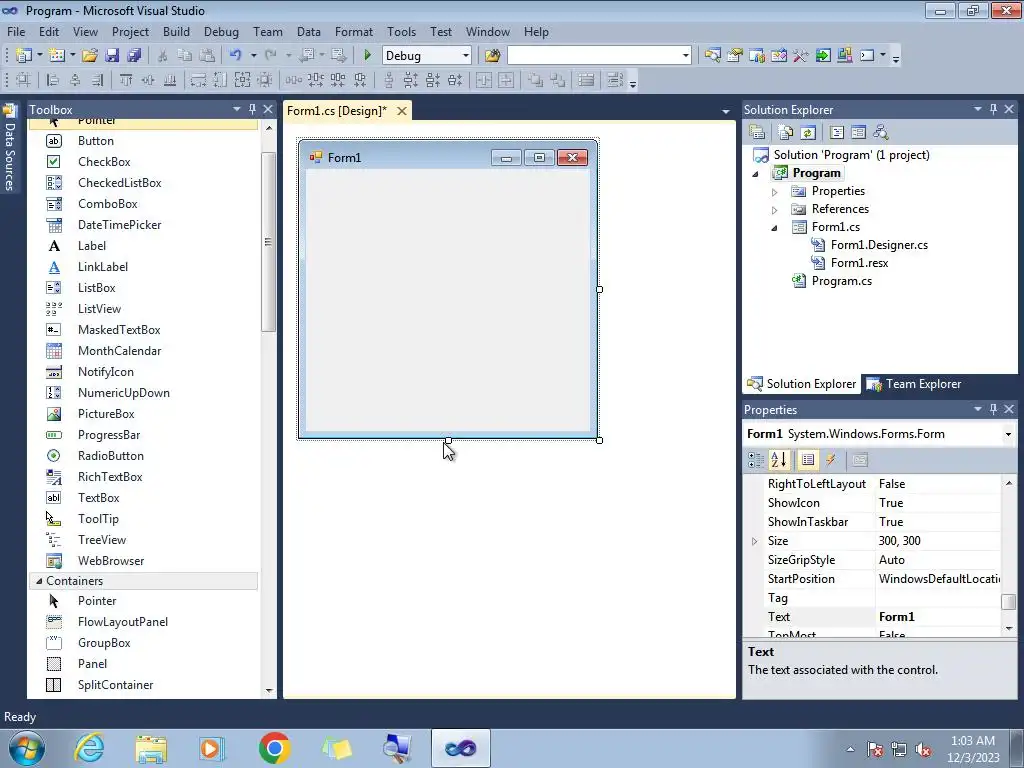Open Properties Window from the toolbar icon
Screen dimensions: 1024x768
(735, 56)
